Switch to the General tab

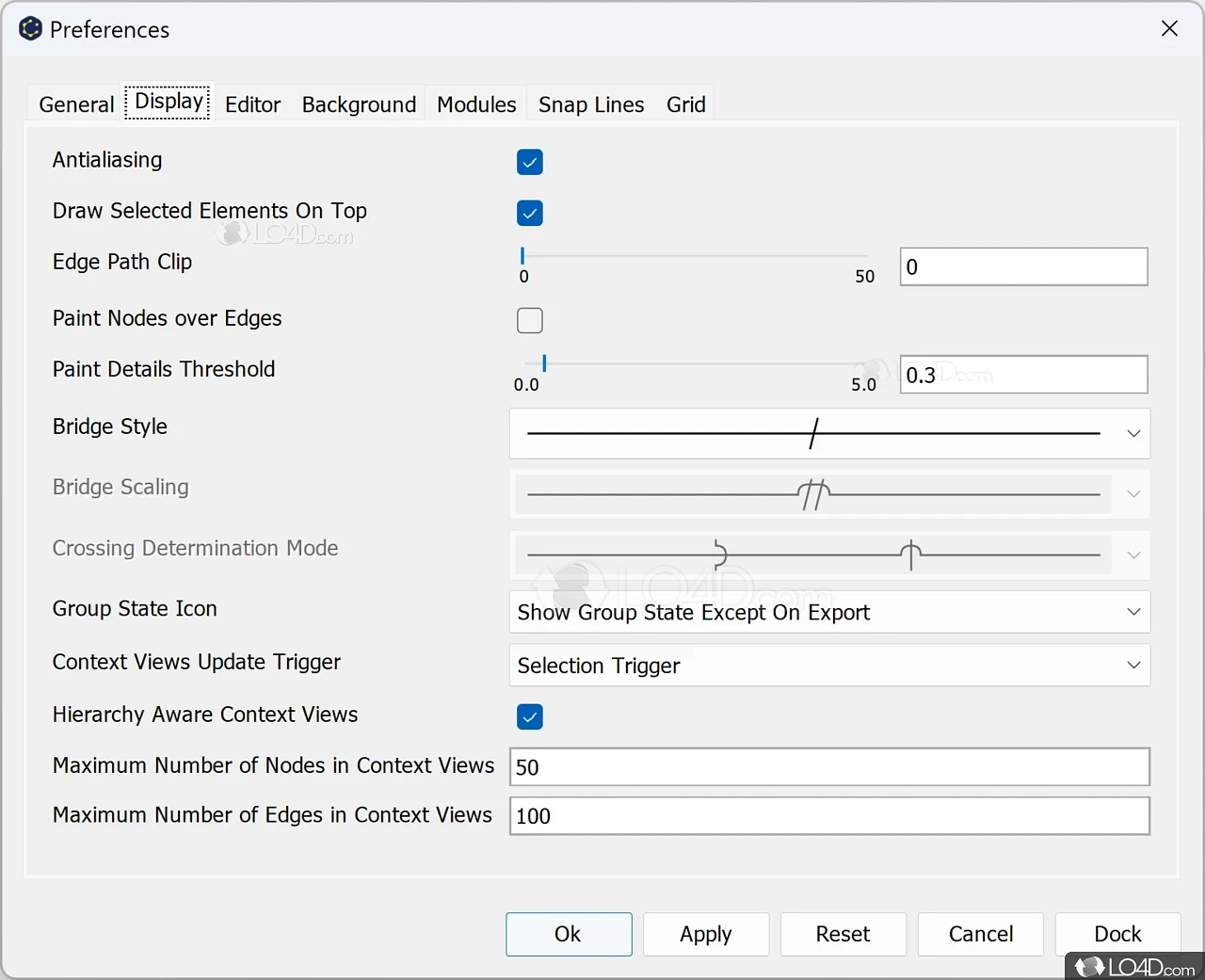pyautogui.click(x=76, y=104)
